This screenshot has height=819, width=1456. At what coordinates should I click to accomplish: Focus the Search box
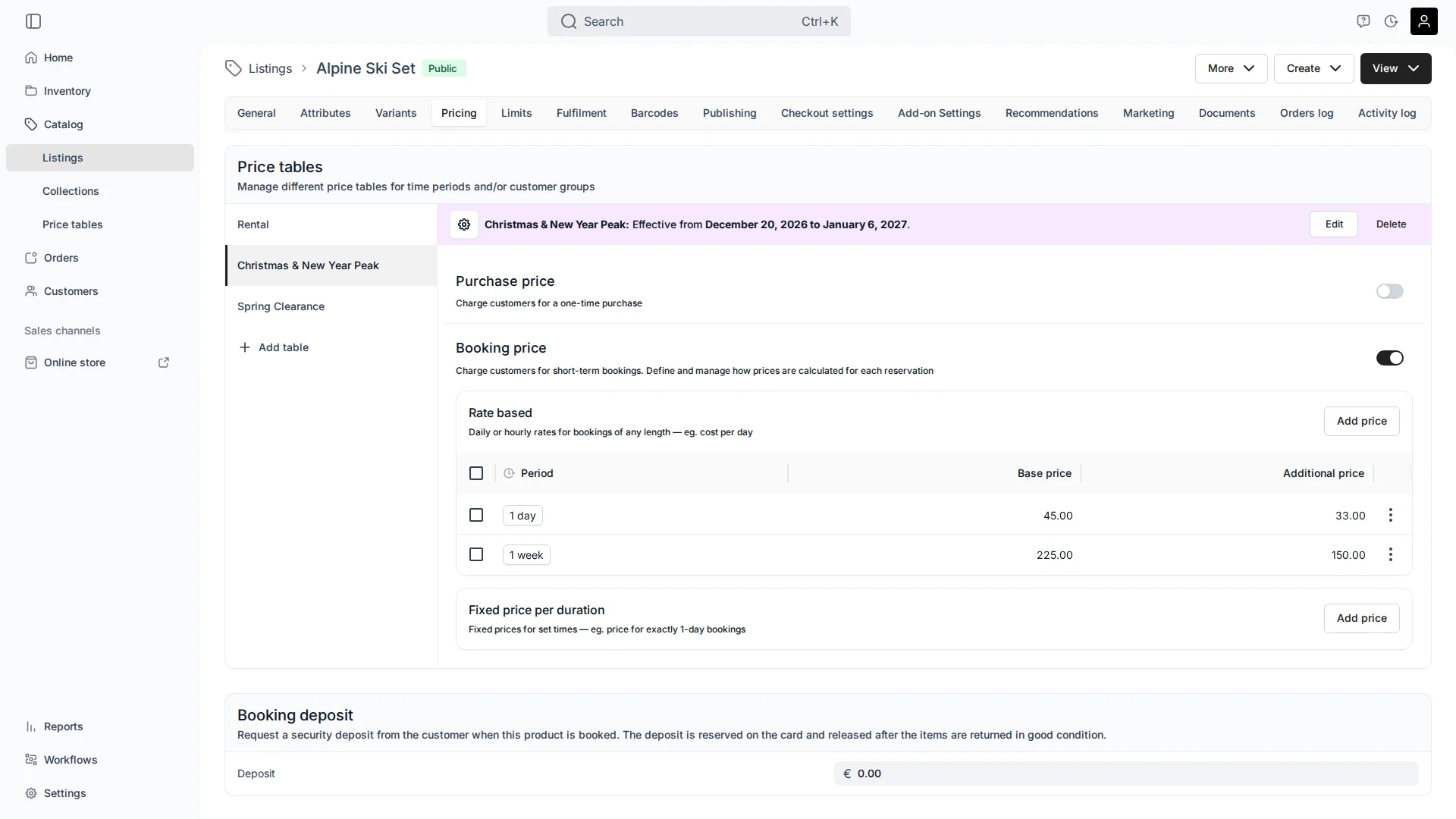tap(699, 21)
